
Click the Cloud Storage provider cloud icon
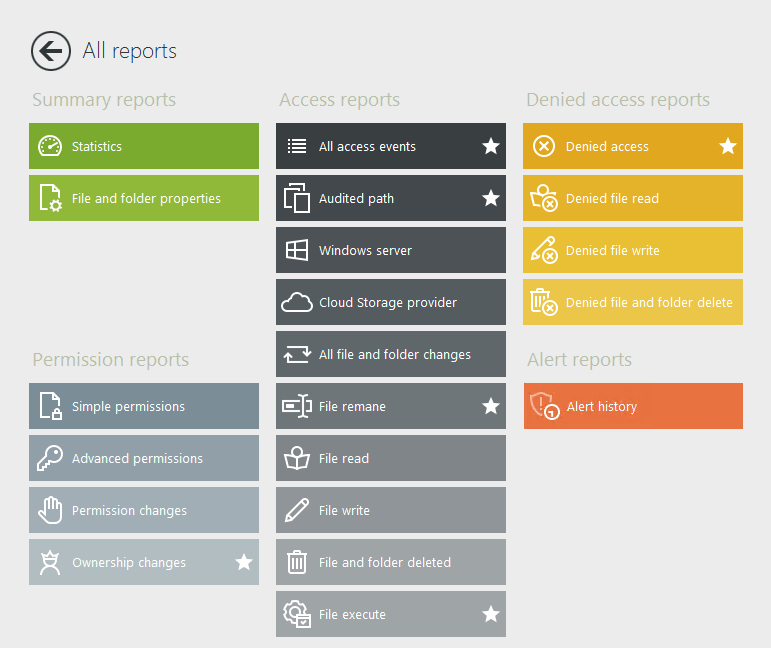pos(297,302)
